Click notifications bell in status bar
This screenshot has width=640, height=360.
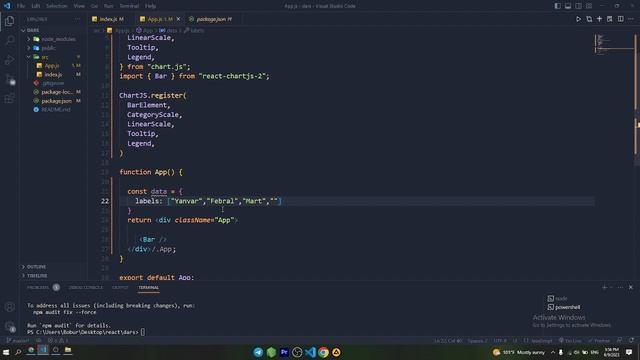click(631, 340)
